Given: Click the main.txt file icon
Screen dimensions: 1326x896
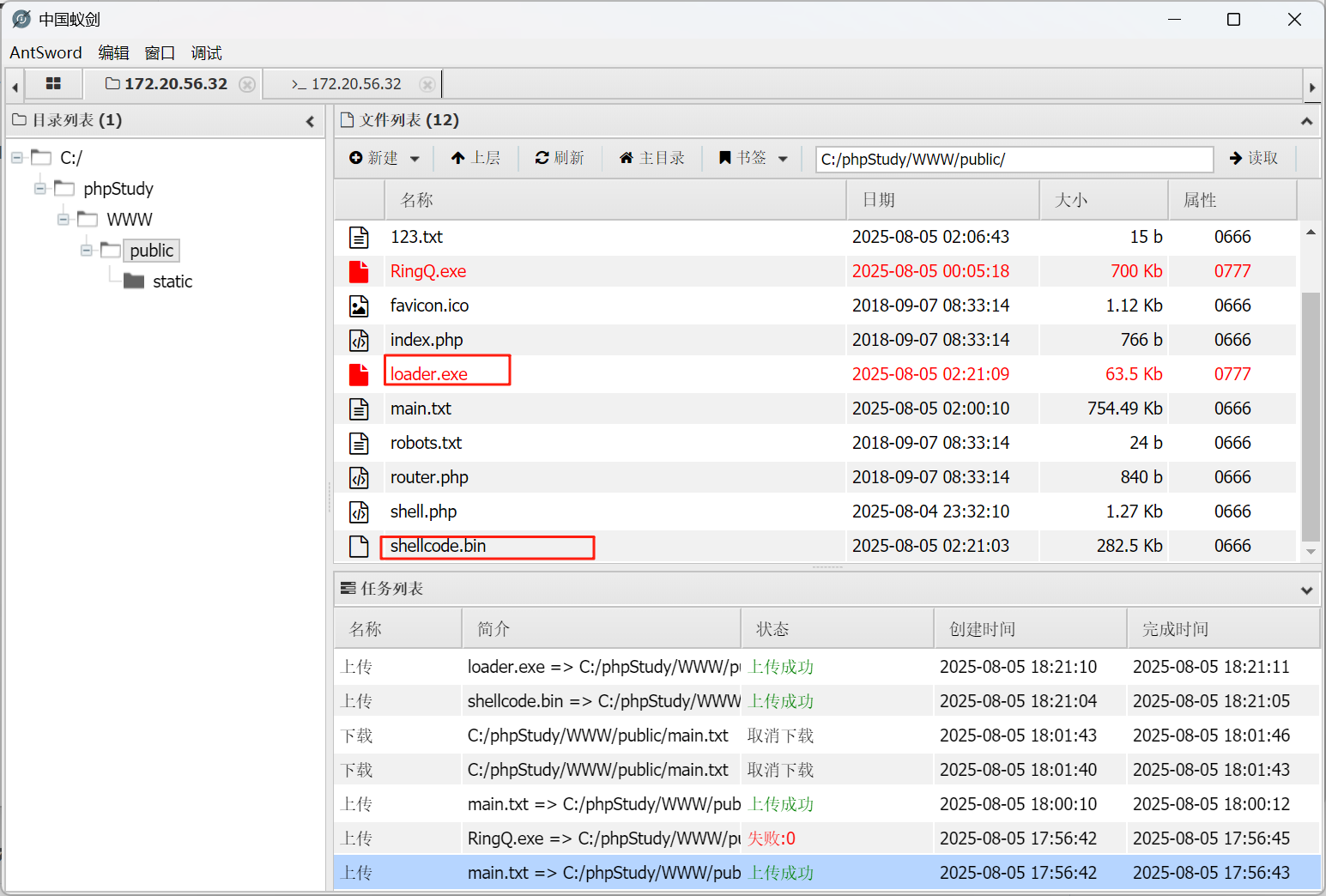Looking at the screenshot, I should point(359,409).
